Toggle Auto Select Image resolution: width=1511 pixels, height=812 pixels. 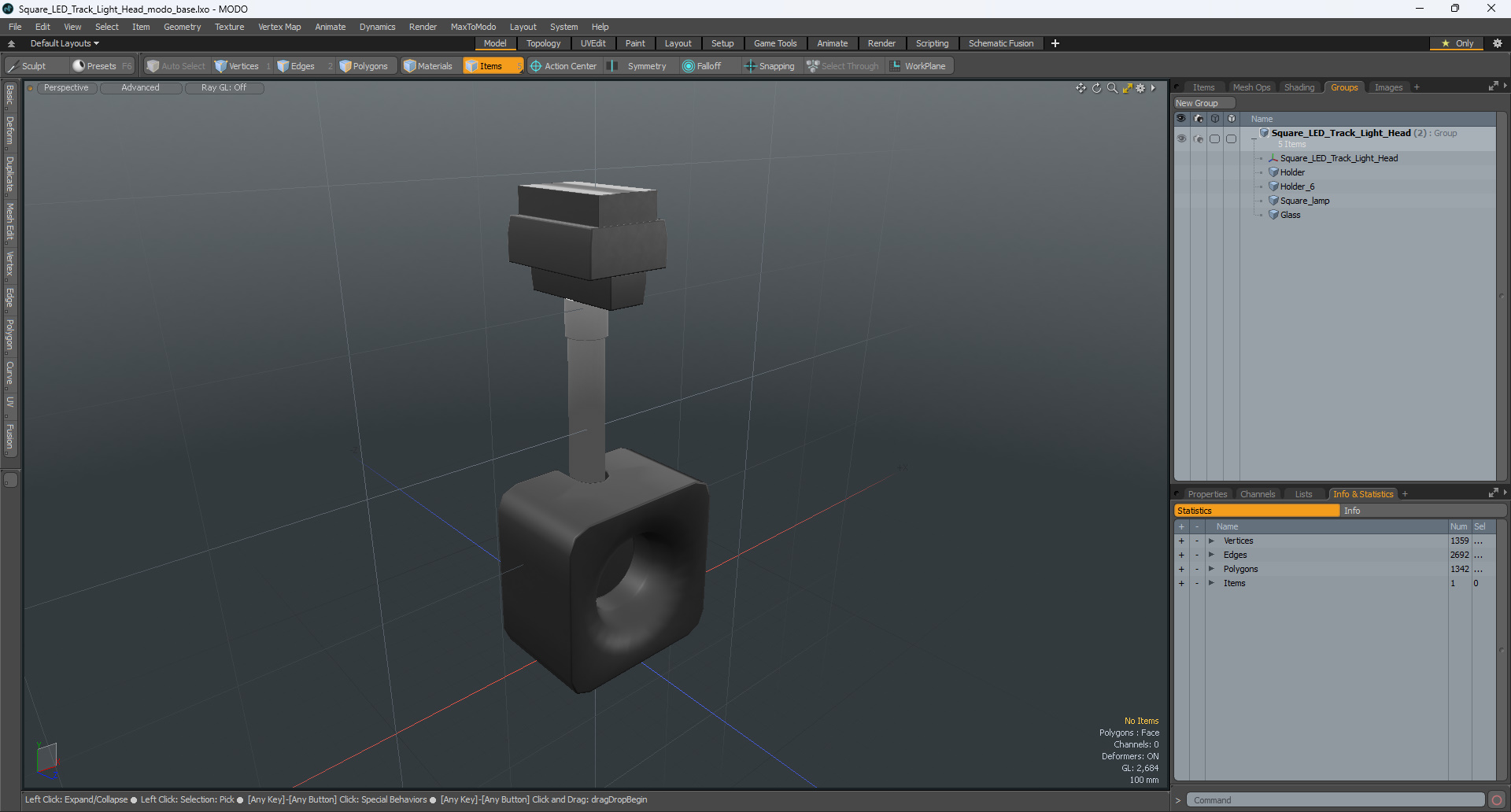tap(176, 66)
